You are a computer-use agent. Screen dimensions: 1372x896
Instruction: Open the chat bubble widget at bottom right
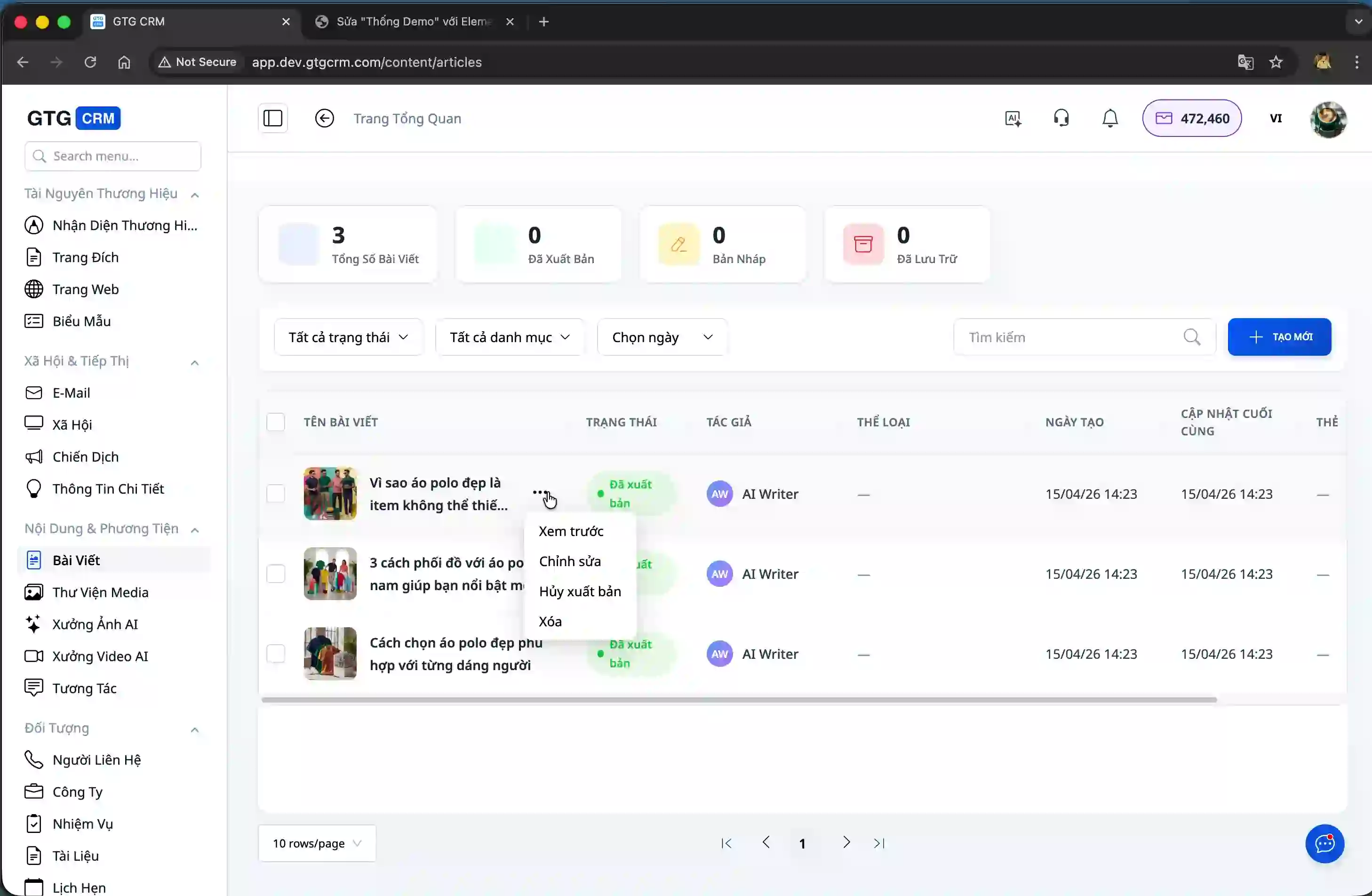[1324, 844]
